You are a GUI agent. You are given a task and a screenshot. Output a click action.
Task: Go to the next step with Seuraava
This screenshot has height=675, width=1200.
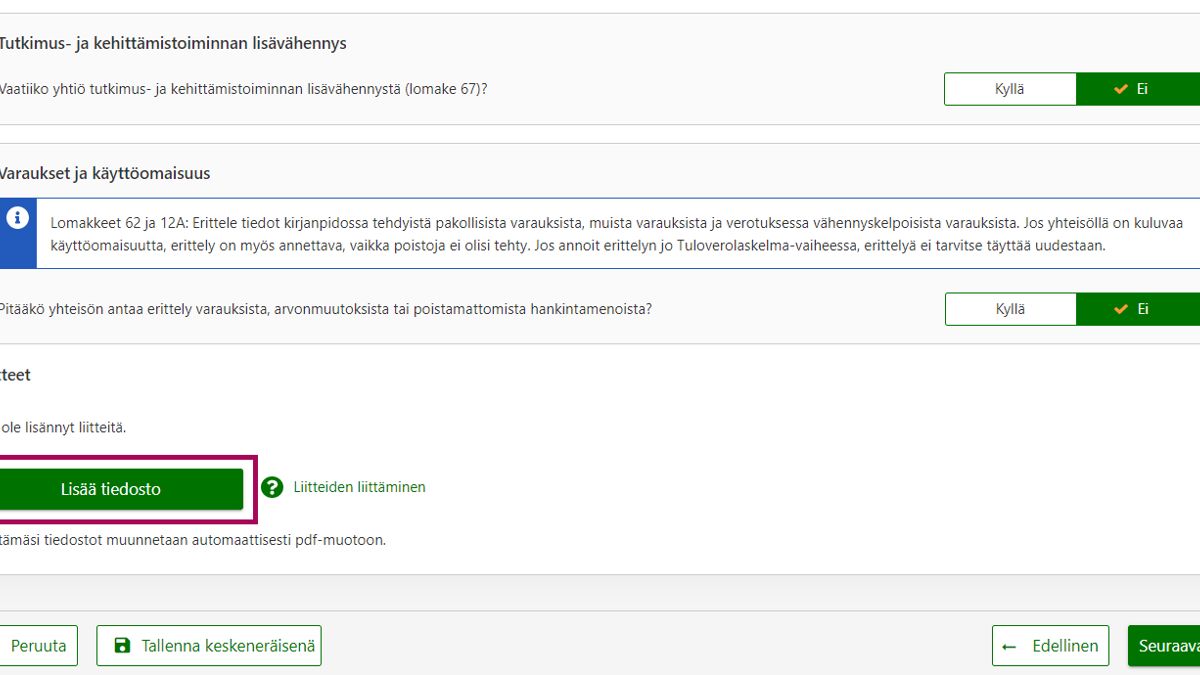1166,646
